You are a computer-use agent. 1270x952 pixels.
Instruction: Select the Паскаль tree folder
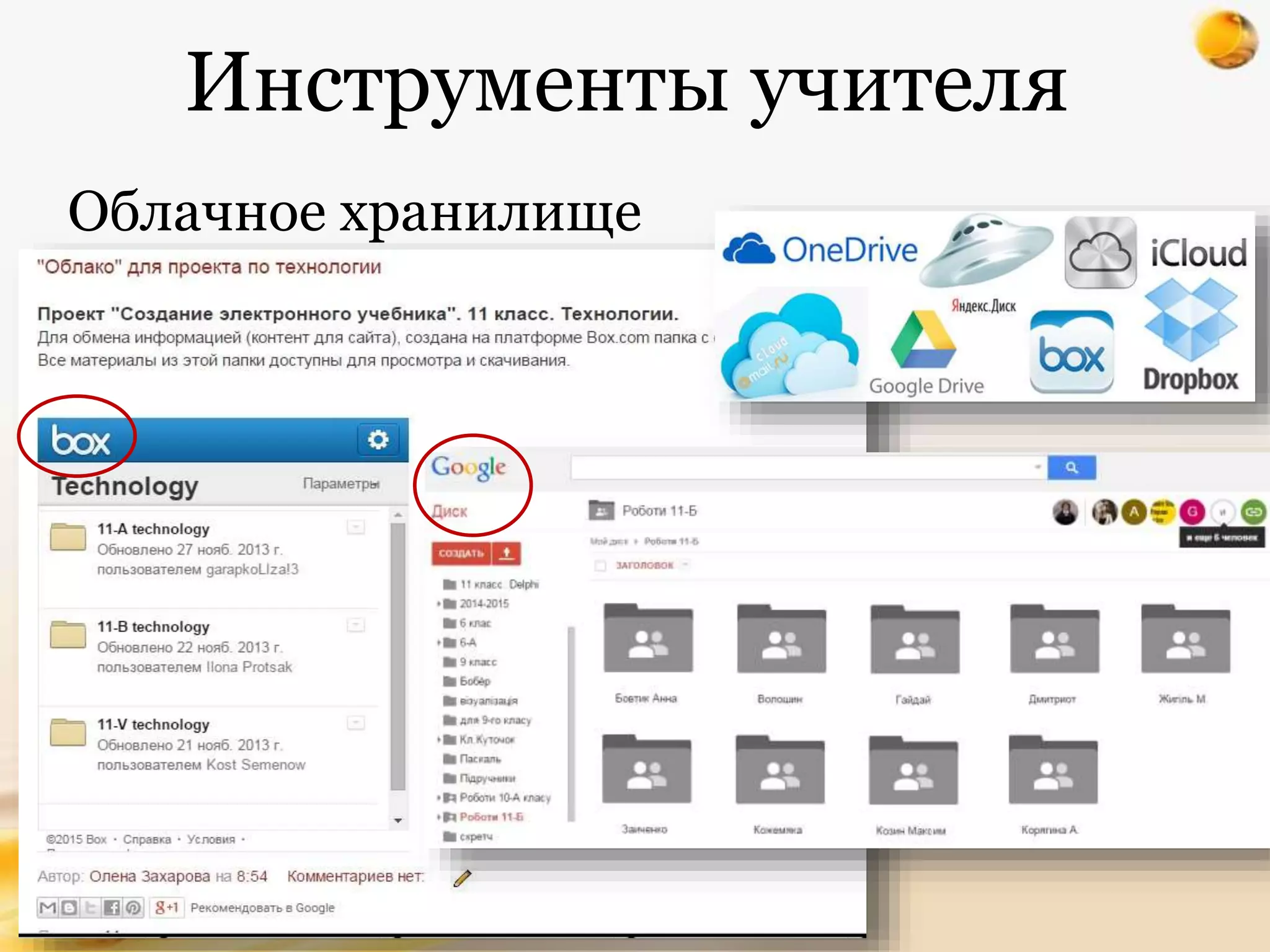(x=472, y=759)
